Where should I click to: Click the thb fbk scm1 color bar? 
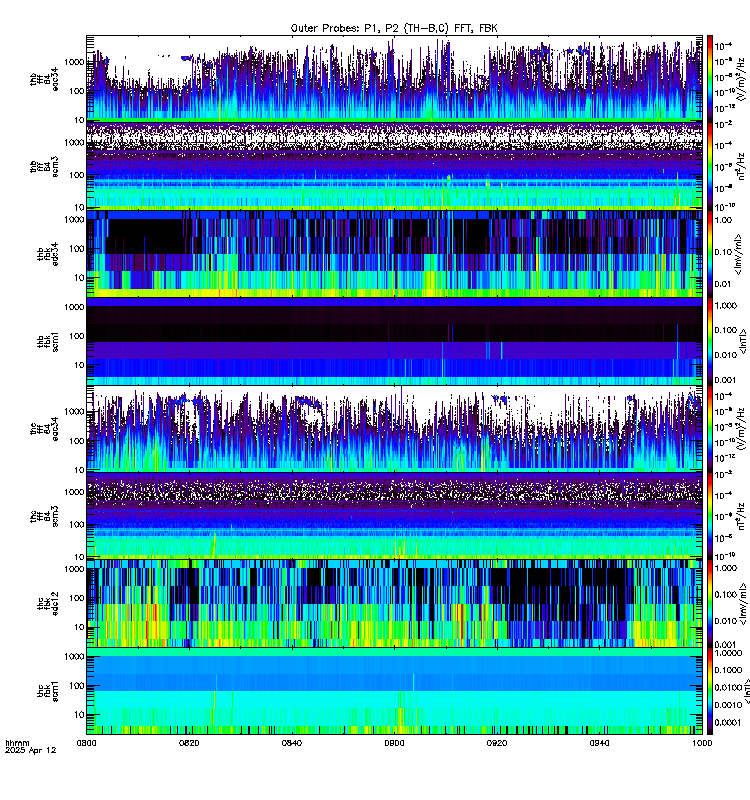click(x=710, y=341)
